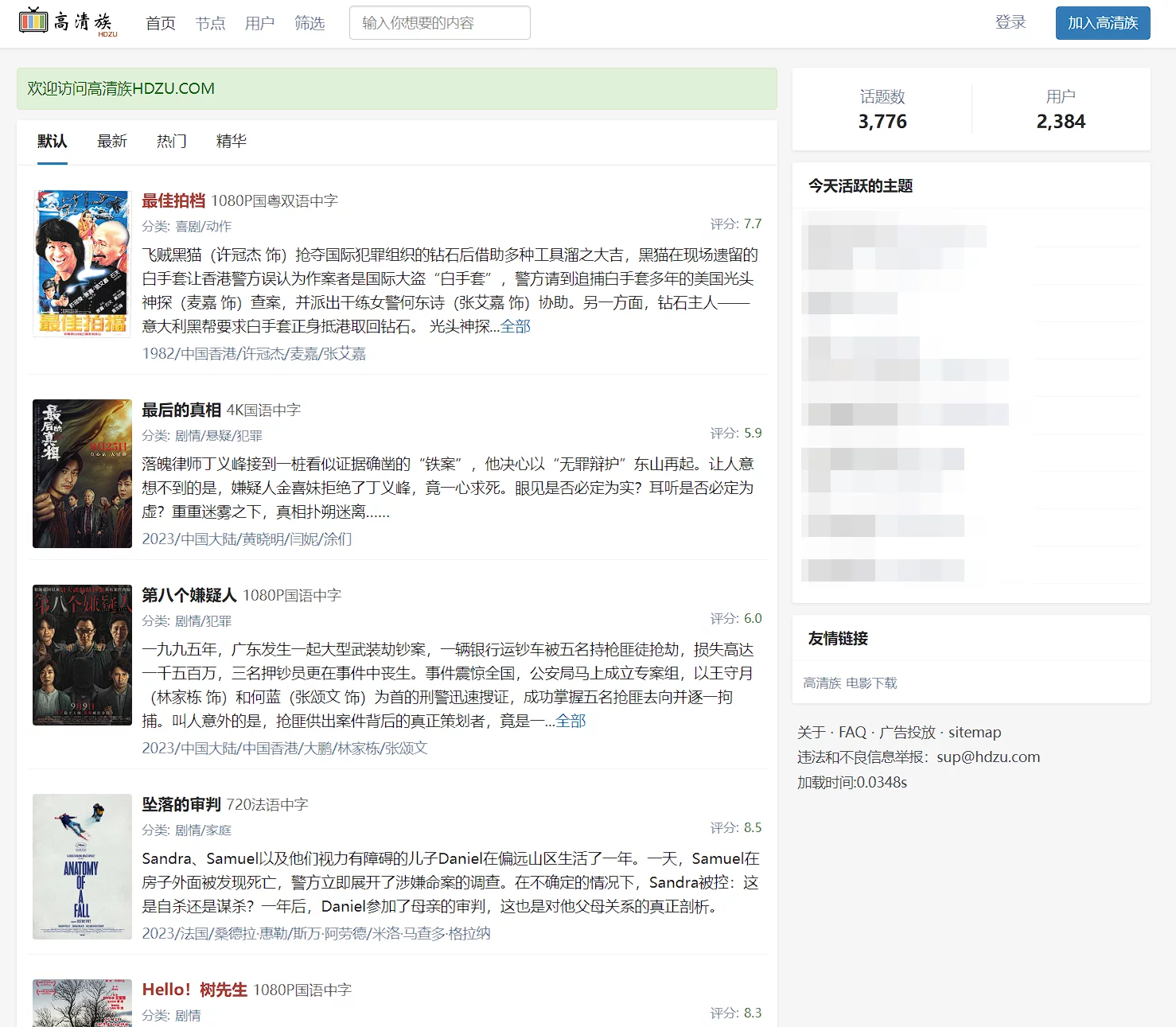This screenshot has height=1027, width=1176.
Task: Open the 首页 navigation item
Action: [160, 23]
